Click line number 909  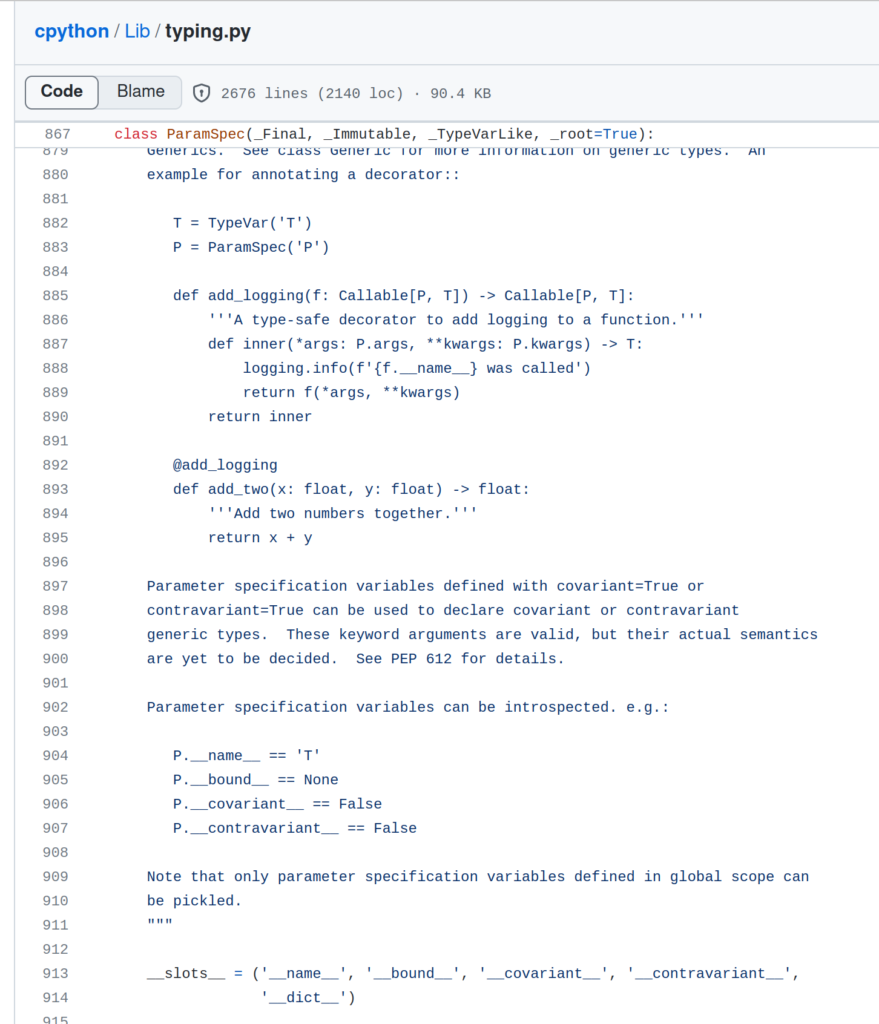pyautogui.click(x=56, y=876)
